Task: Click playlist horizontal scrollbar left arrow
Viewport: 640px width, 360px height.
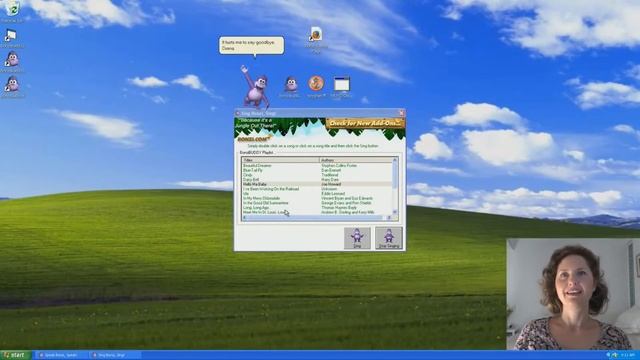Action: click(x=244, y=218)
